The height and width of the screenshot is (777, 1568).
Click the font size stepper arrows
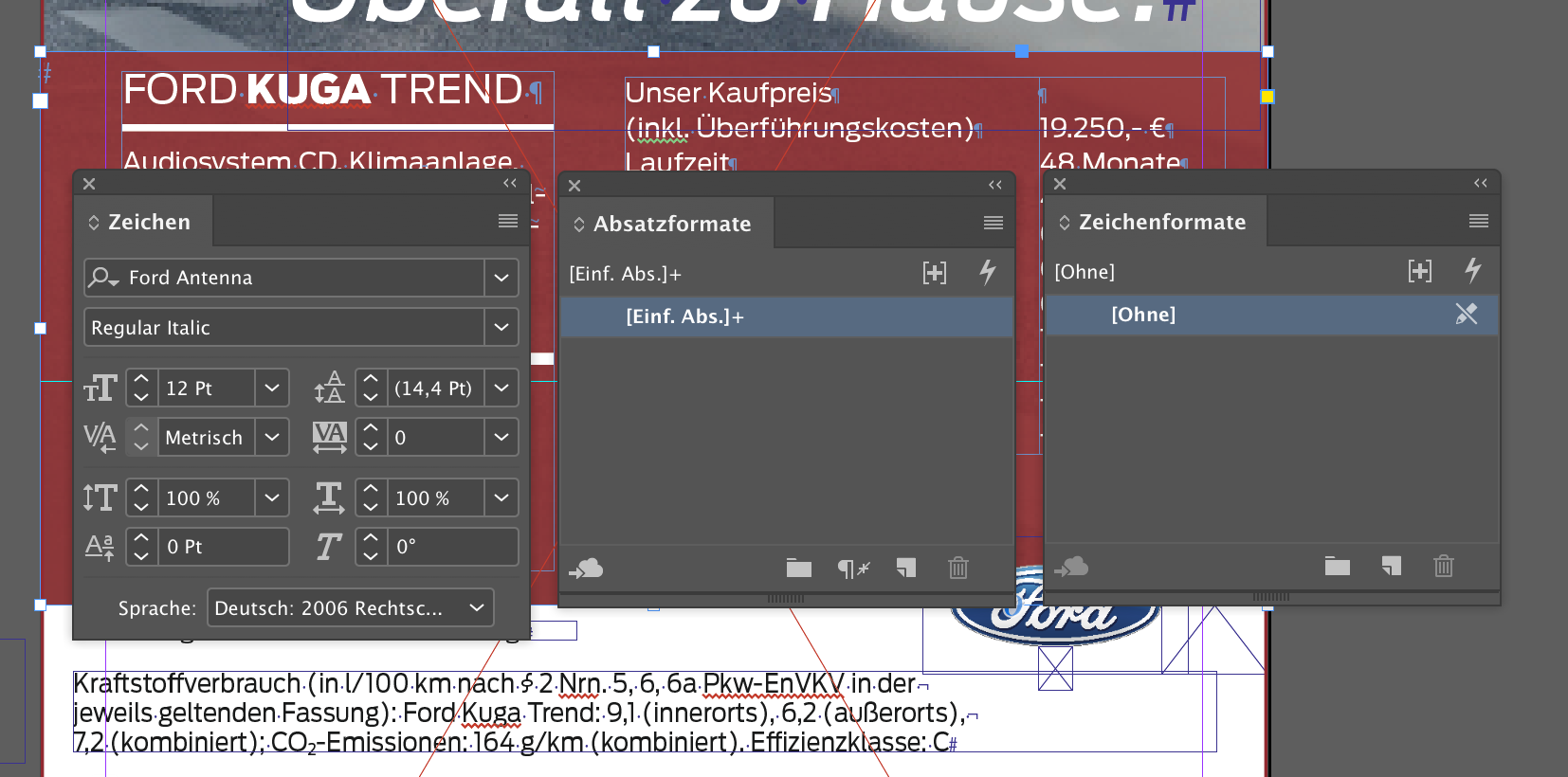click(x=141, y=388)
